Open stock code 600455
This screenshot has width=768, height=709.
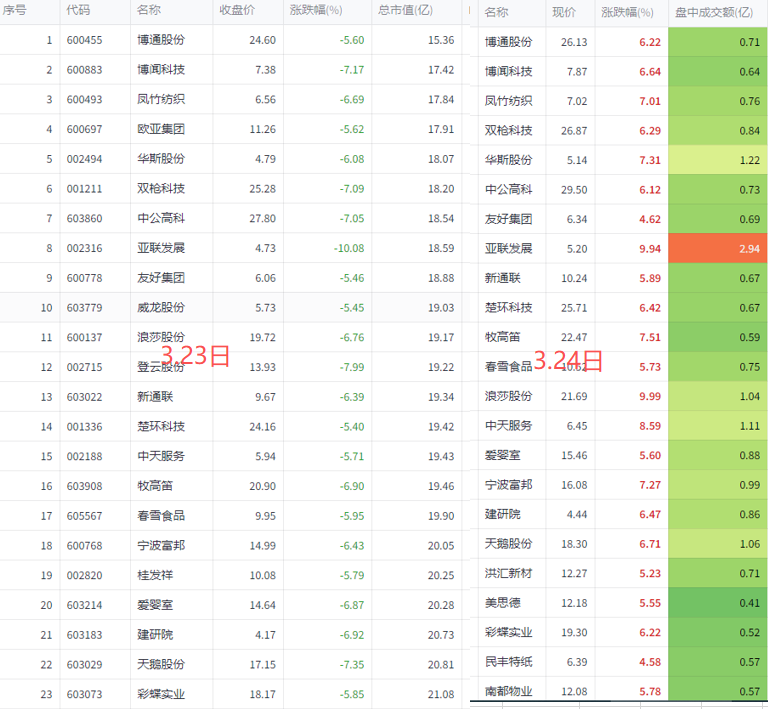tap(84, 40)
